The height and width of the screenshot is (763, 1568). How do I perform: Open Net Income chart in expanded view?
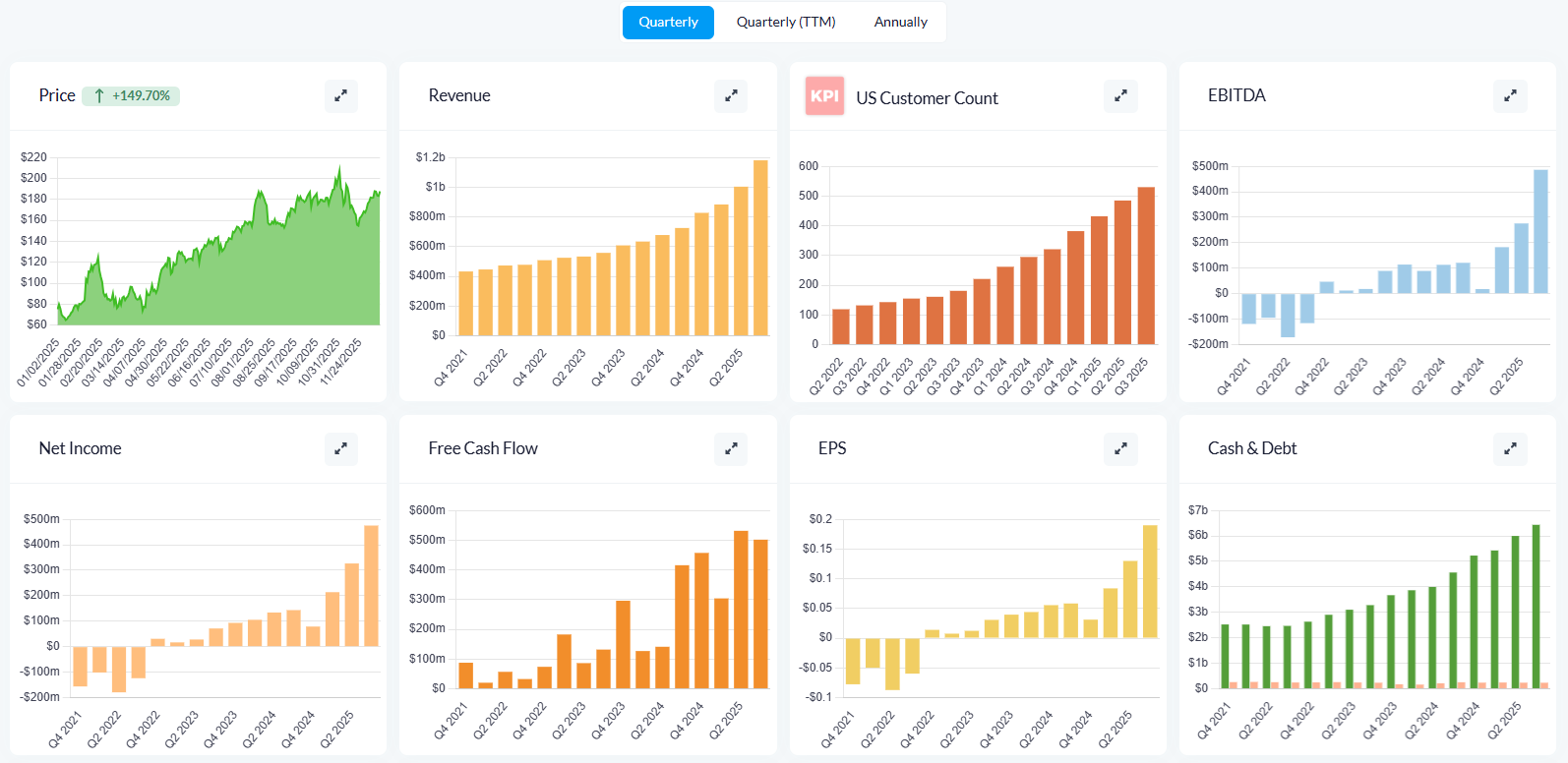click(340, 449)
